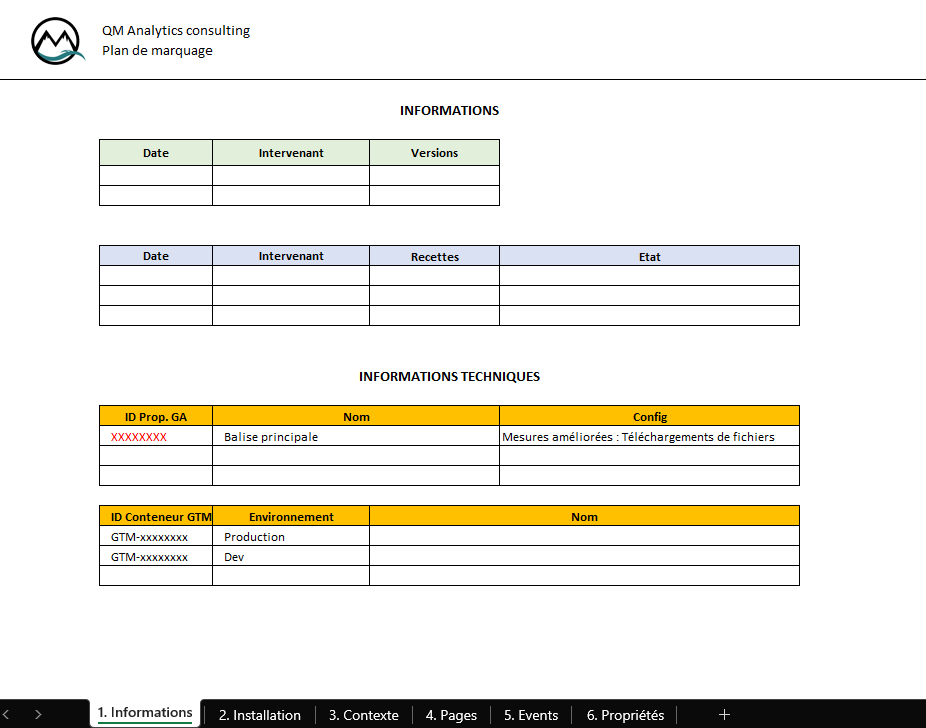Select the GTM-xxxxxxxx cell in Dev row
The image size is (926, 728).
pyautogui.click(x=156, y=556)
